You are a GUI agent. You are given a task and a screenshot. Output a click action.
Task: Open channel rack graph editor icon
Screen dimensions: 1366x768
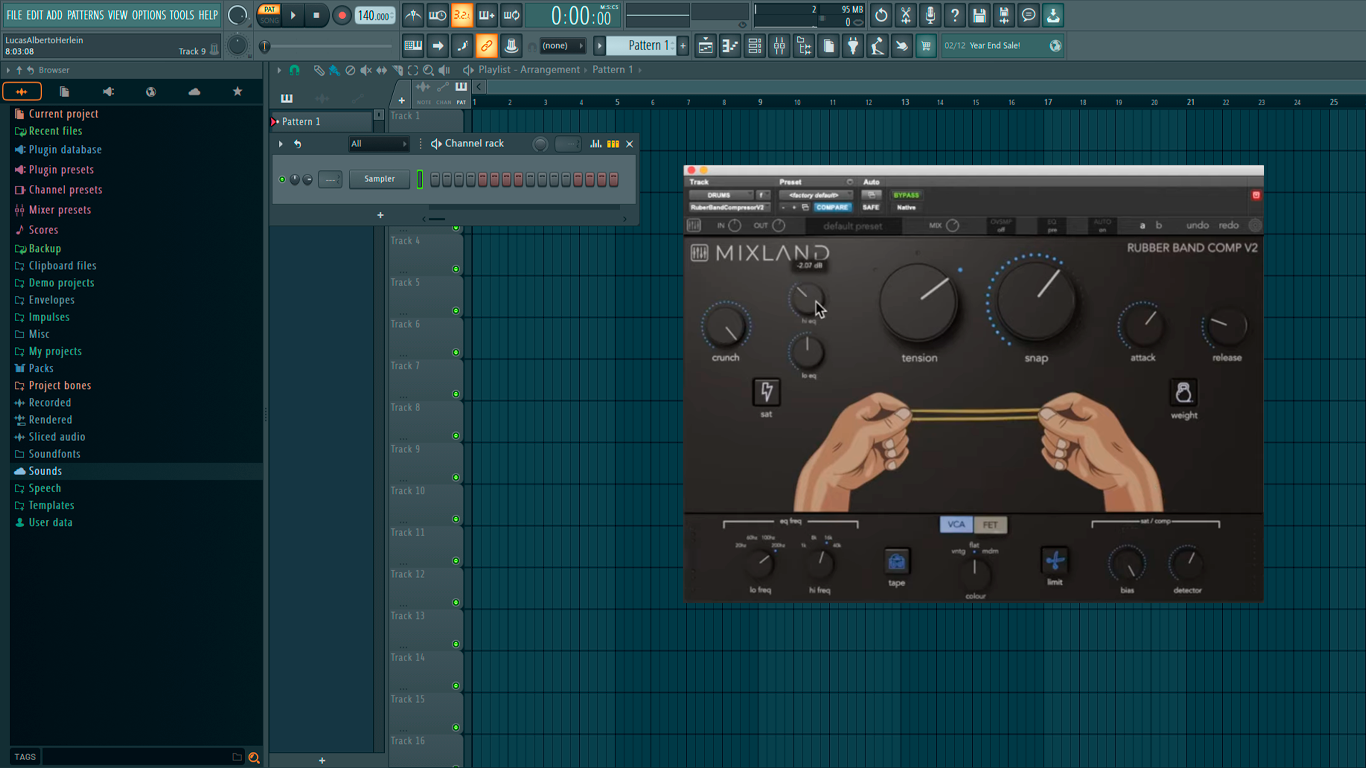[x=596, y=144]
